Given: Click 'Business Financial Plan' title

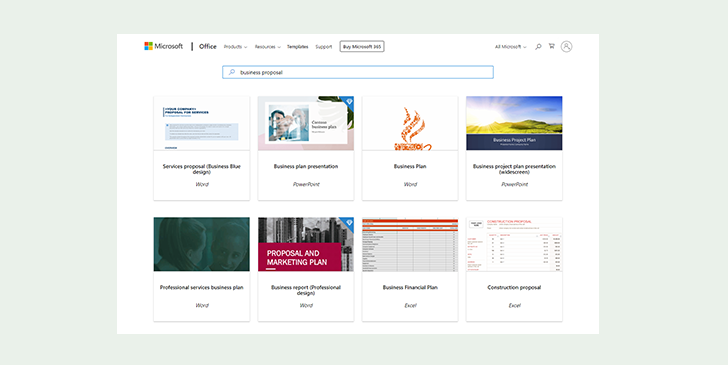Looking at the screenshot, I should click(410, 287).
